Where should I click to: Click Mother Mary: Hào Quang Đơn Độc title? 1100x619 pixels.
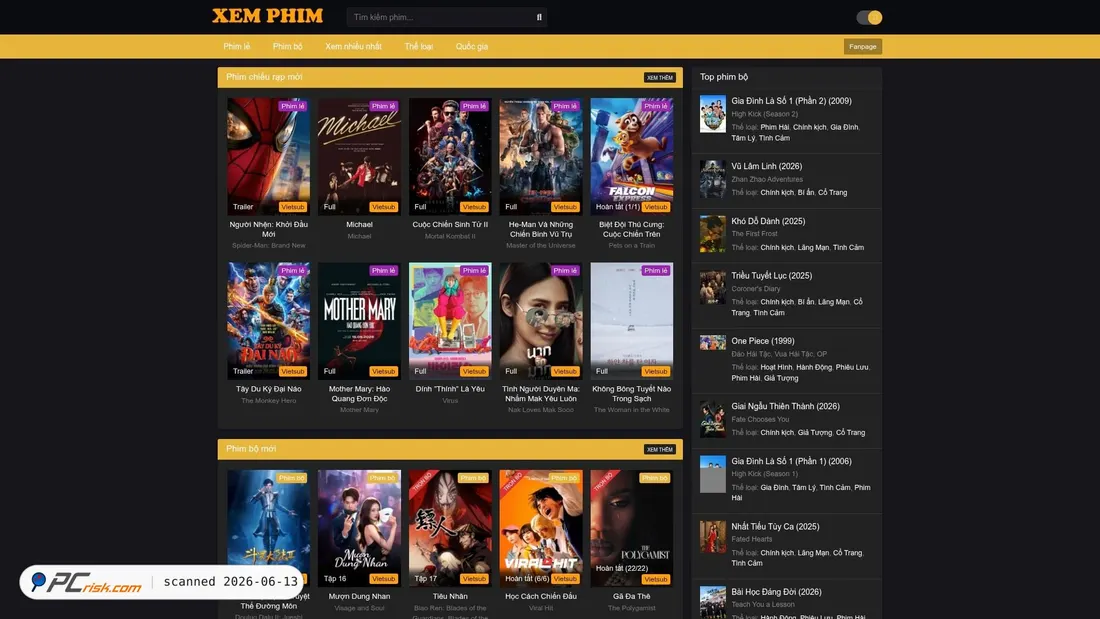[x=359, y=394]
